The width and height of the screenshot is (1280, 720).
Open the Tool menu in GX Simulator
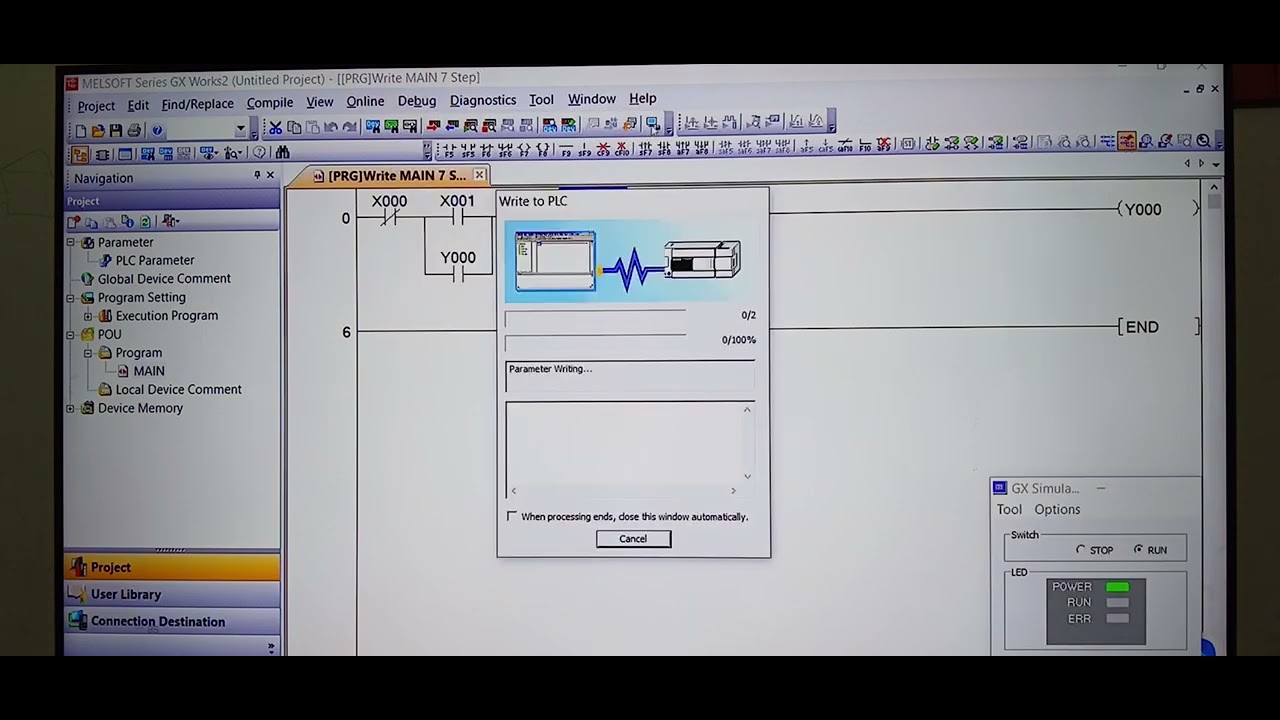pyautogui.click(x=1009, y=510)
